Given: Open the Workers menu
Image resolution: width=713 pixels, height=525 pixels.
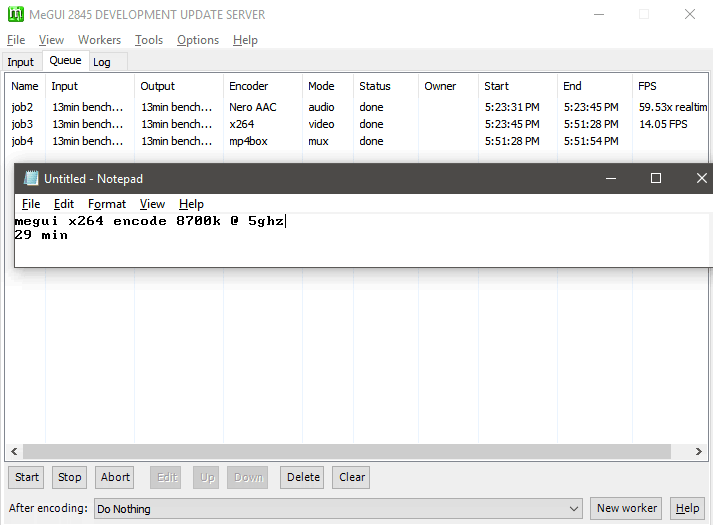Looking at the screenshot, I should 99,40.
